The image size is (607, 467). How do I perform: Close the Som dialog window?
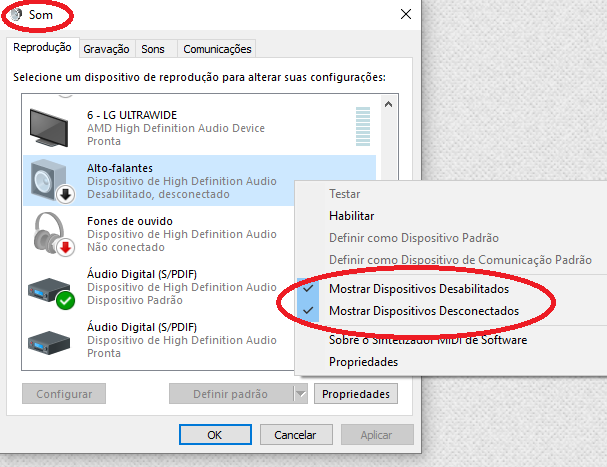[406, 14]
